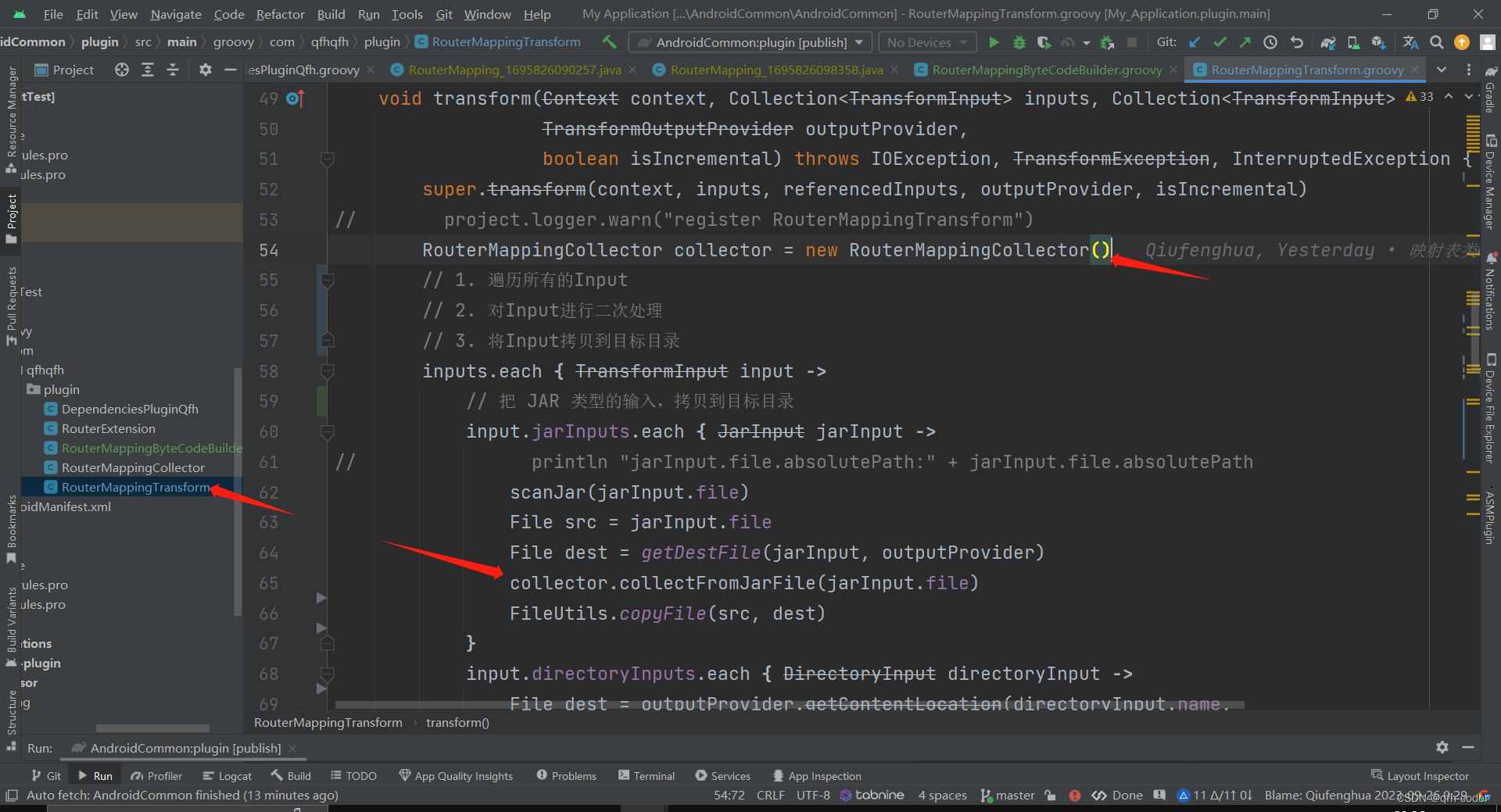Fold inputs.each closure at line 58
This screenshot has width=1501, height=812.
click(328, 371)
